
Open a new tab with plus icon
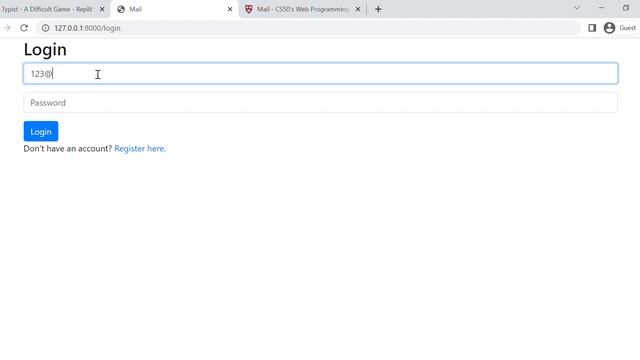(378, 9)
